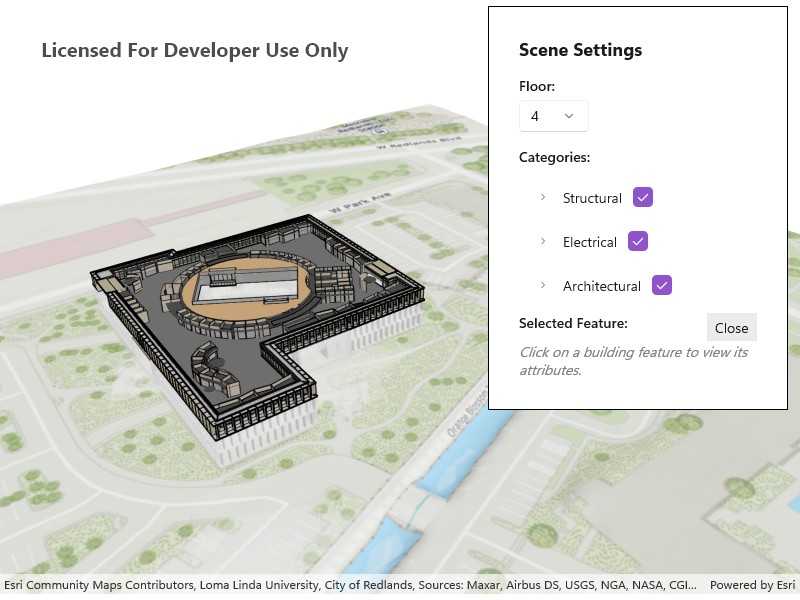
Task: Toggle the Architectural checkbox off
Action: pyautogui.click(x=662, y=285)
